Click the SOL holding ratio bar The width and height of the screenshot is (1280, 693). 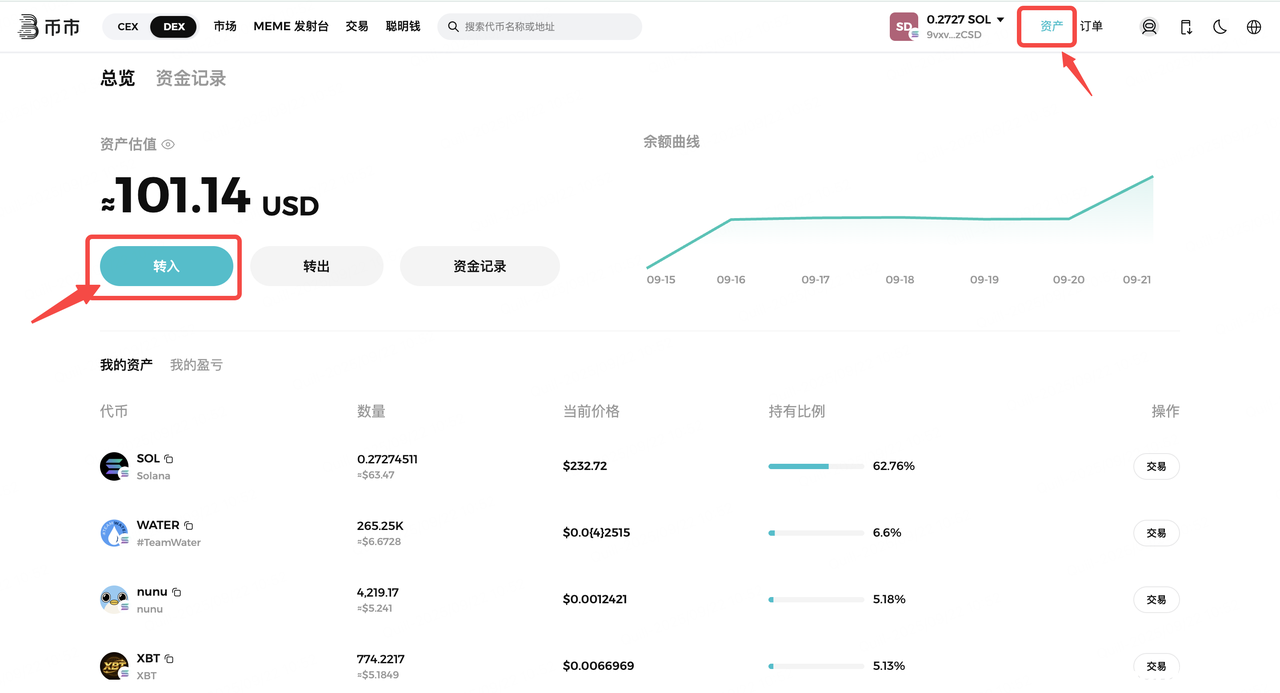(815, 466)
